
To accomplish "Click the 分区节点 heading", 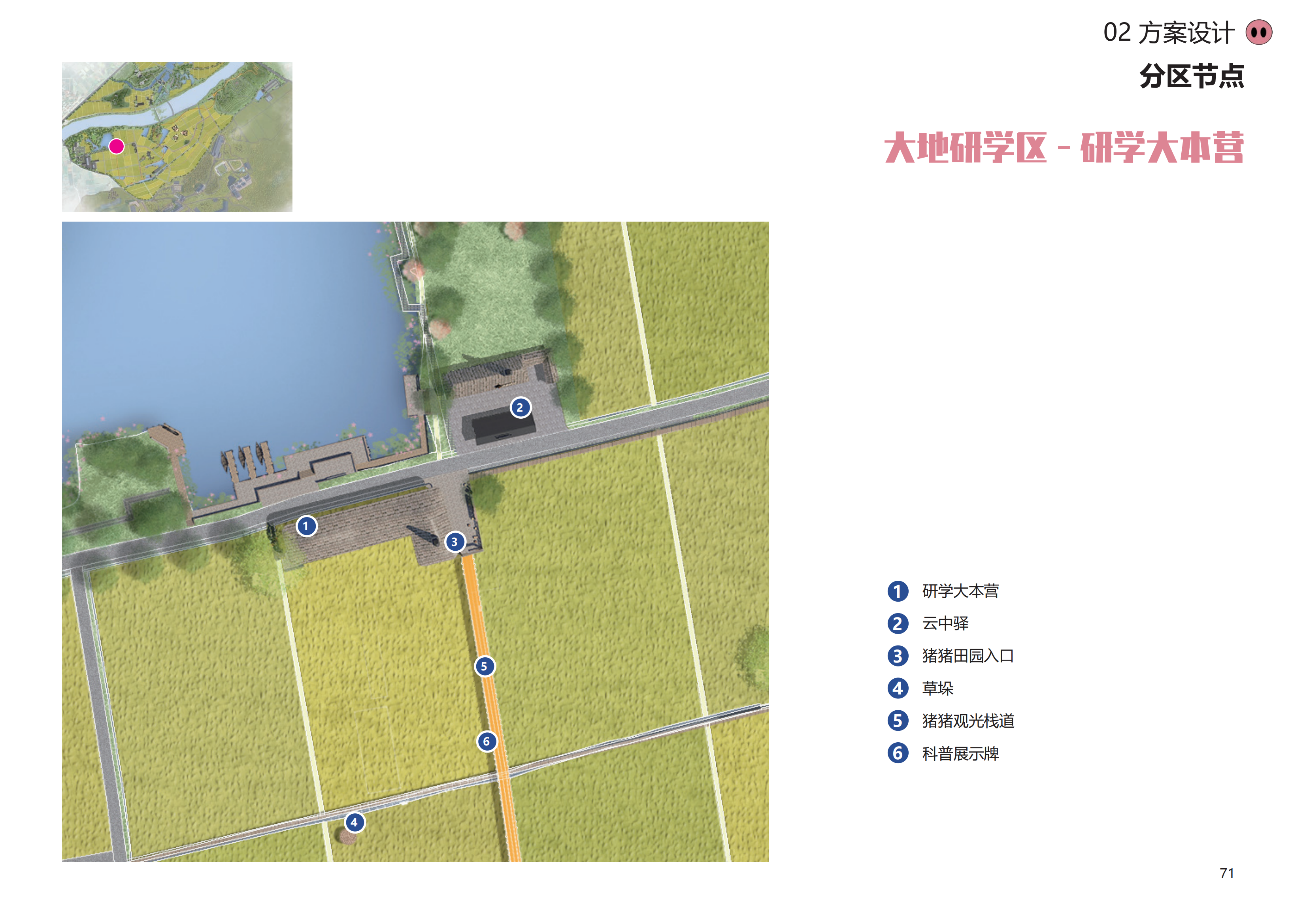I will coord(1192,76).
